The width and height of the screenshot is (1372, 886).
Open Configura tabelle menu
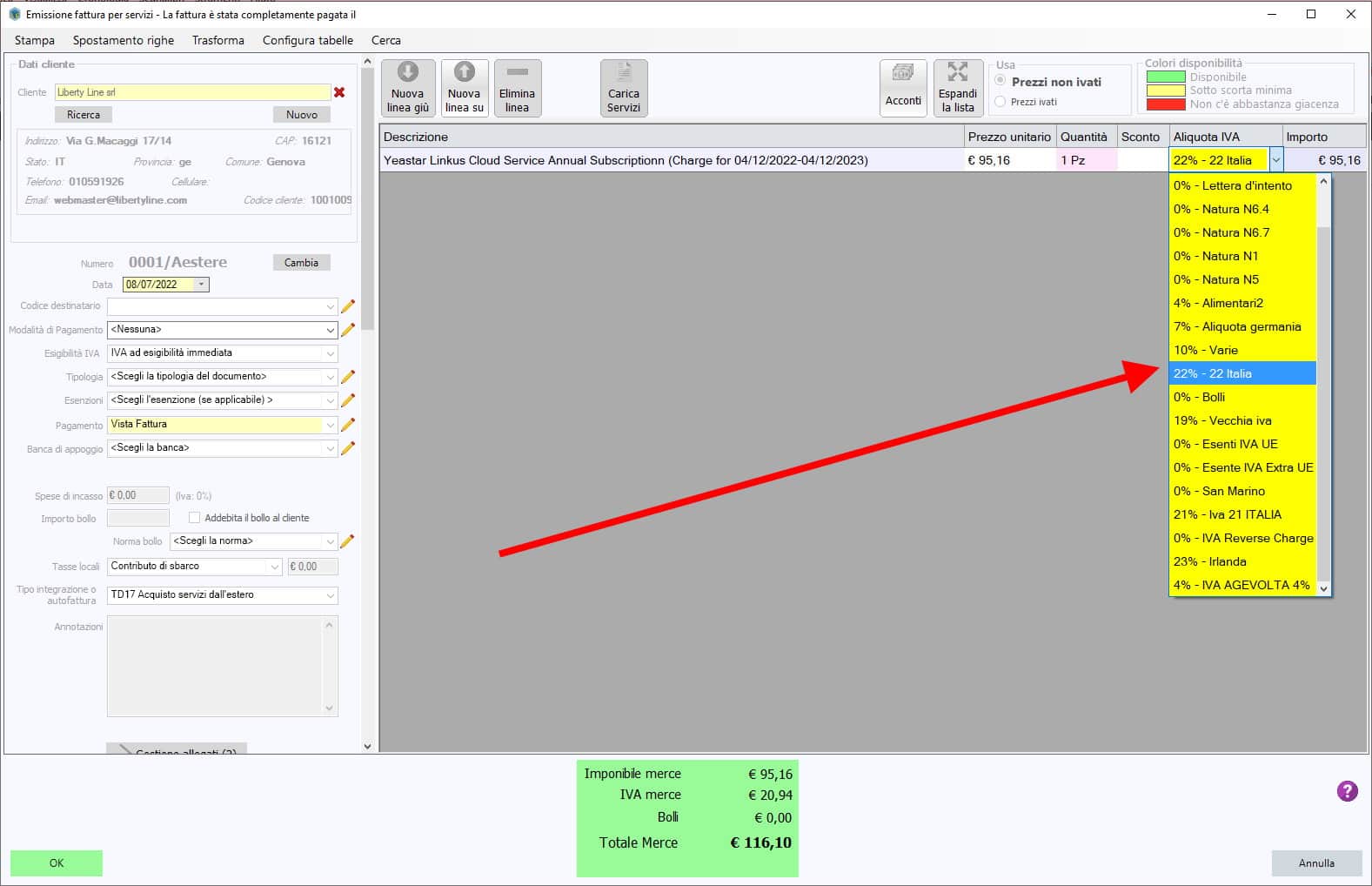[308, 40]
